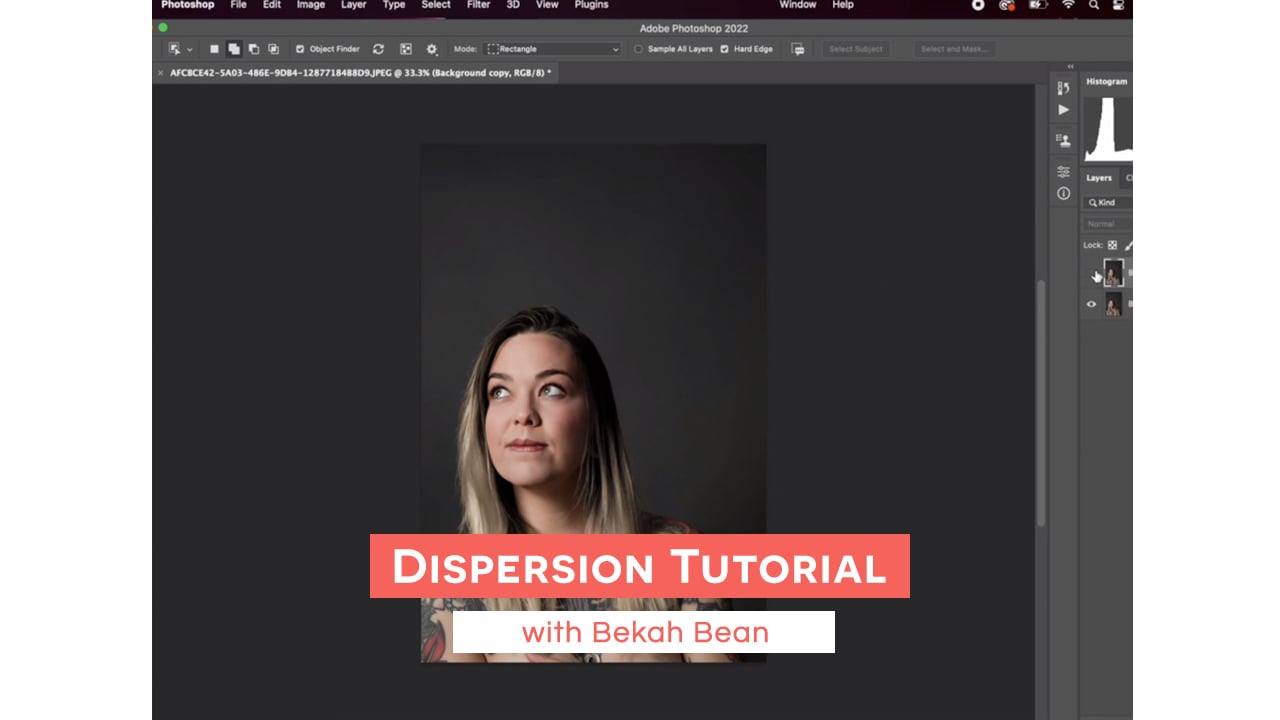Viewport: 1280px width, 720px height.
Task: Click the battery status icon
Action: point(1038,5)
